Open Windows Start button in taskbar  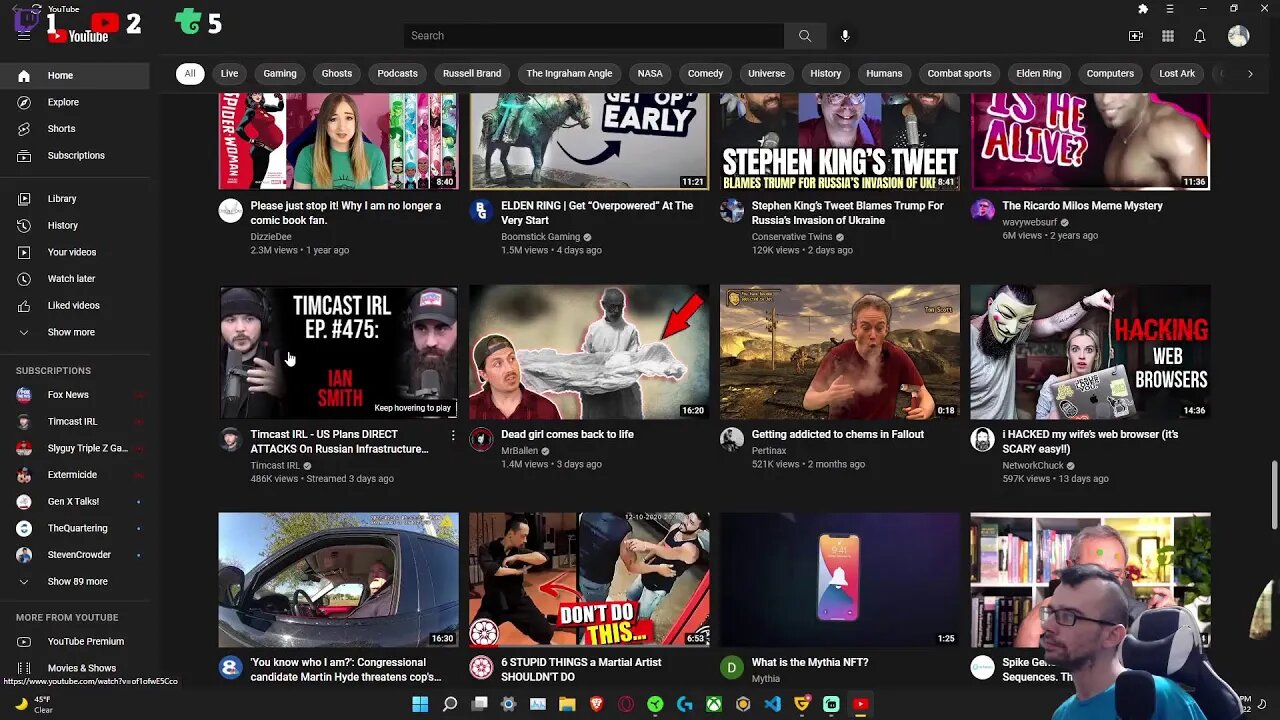coord(420,704)
